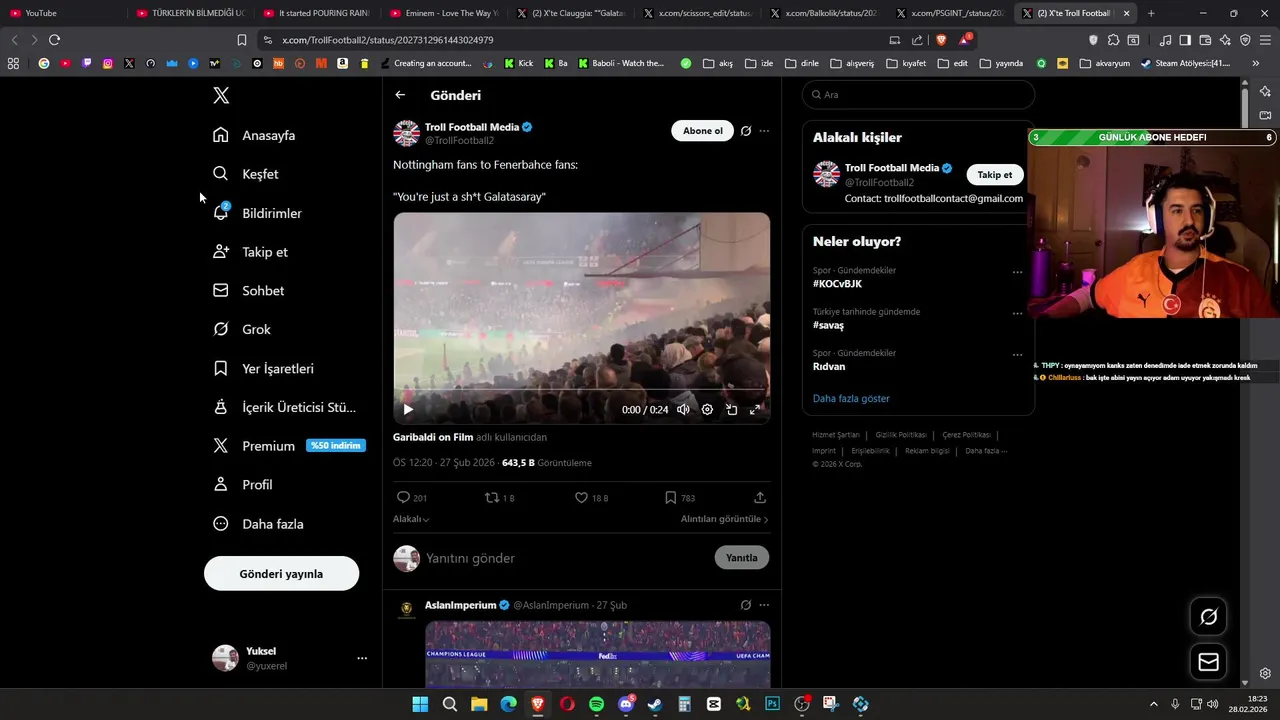Open more options for #KOCvBJK trend

tap(1017, 272)
